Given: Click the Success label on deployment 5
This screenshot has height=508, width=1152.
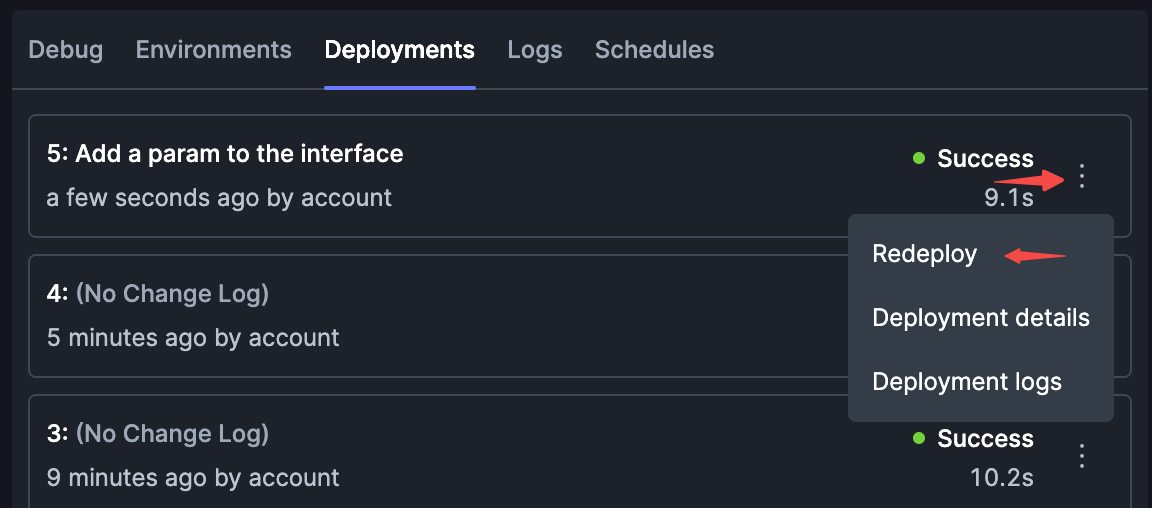Looking at the screenshot, I should [x=985, y=158].
